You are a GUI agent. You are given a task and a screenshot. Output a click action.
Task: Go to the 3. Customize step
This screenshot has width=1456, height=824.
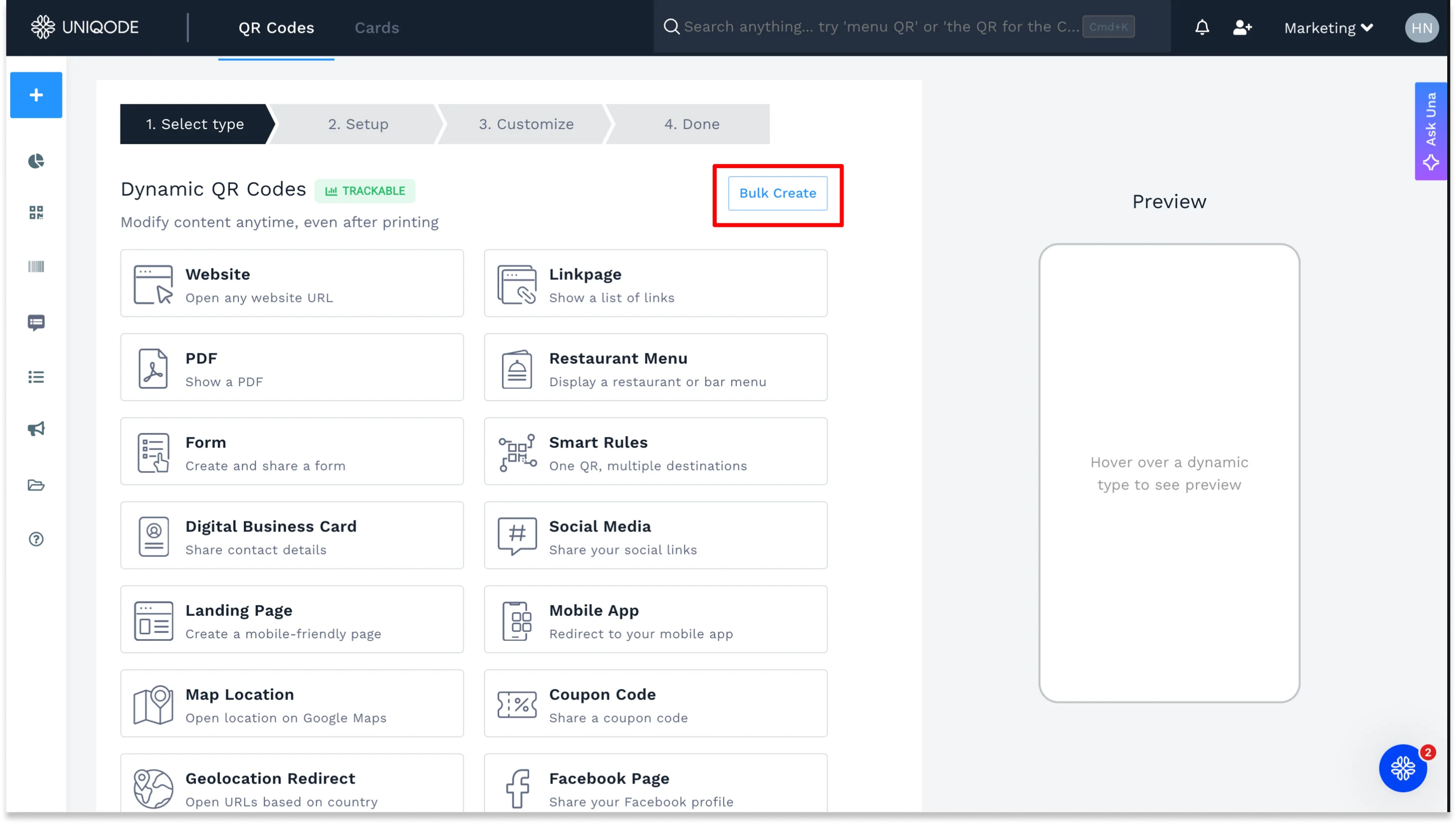coord(526,124)
